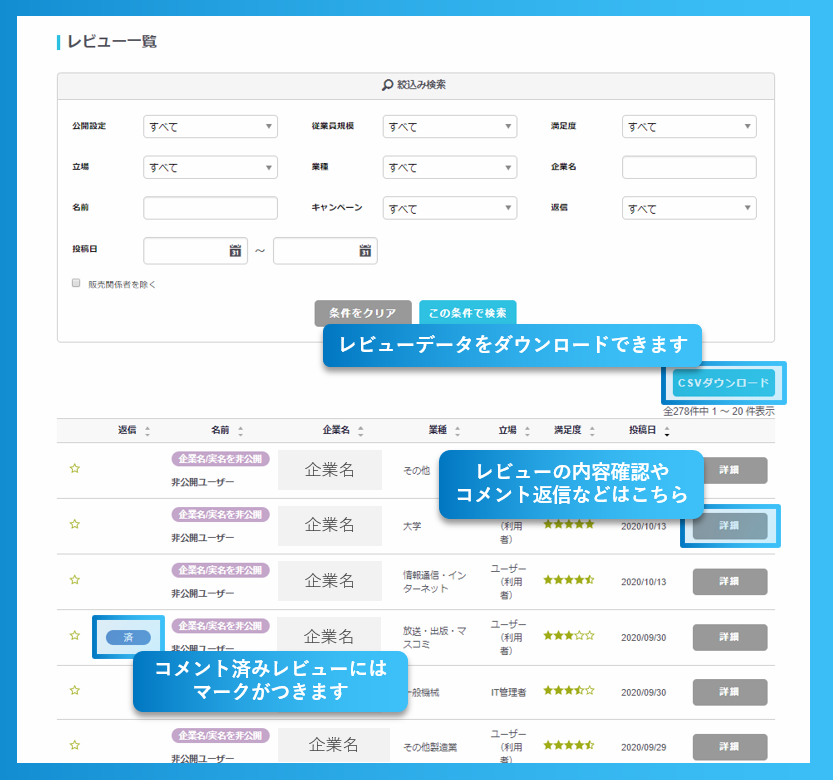833x780 pixels.
Task: Click the 企業名 text input field
Action: [688, 167]
